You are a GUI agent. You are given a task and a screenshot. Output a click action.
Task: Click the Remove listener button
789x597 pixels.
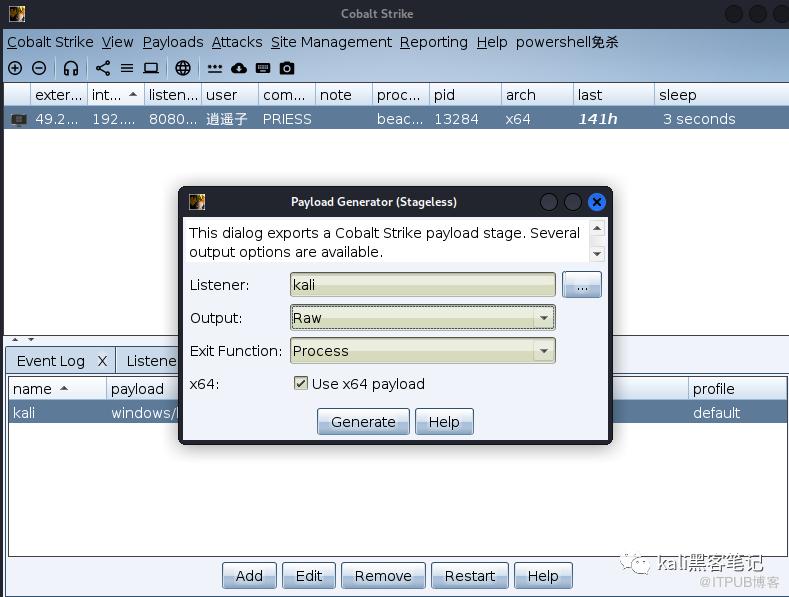tap(383, 575)
